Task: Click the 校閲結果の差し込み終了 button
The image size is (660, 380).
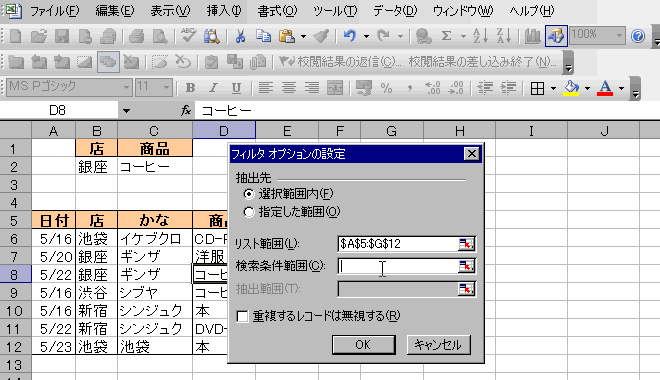Action: coord(482,62)
